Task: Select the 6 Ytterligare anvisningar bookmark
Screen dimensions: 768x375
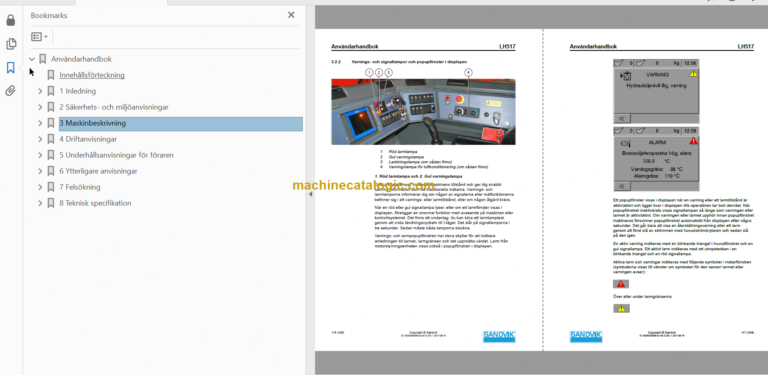Action: point(98,171)
